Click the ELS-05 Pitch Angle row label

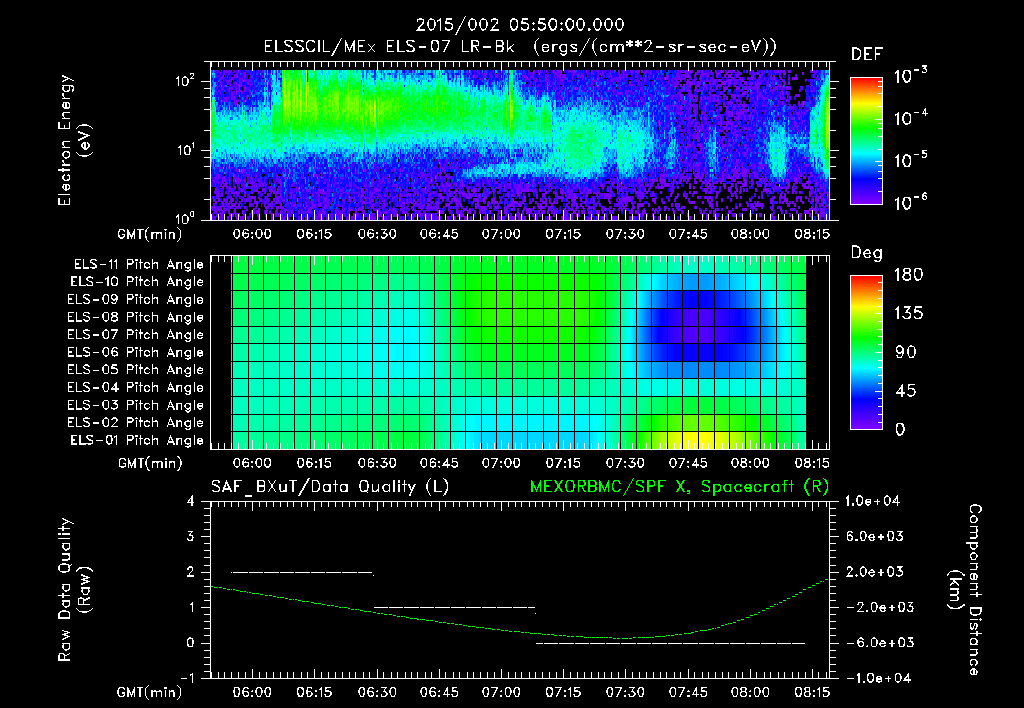(x=136, y=370)
